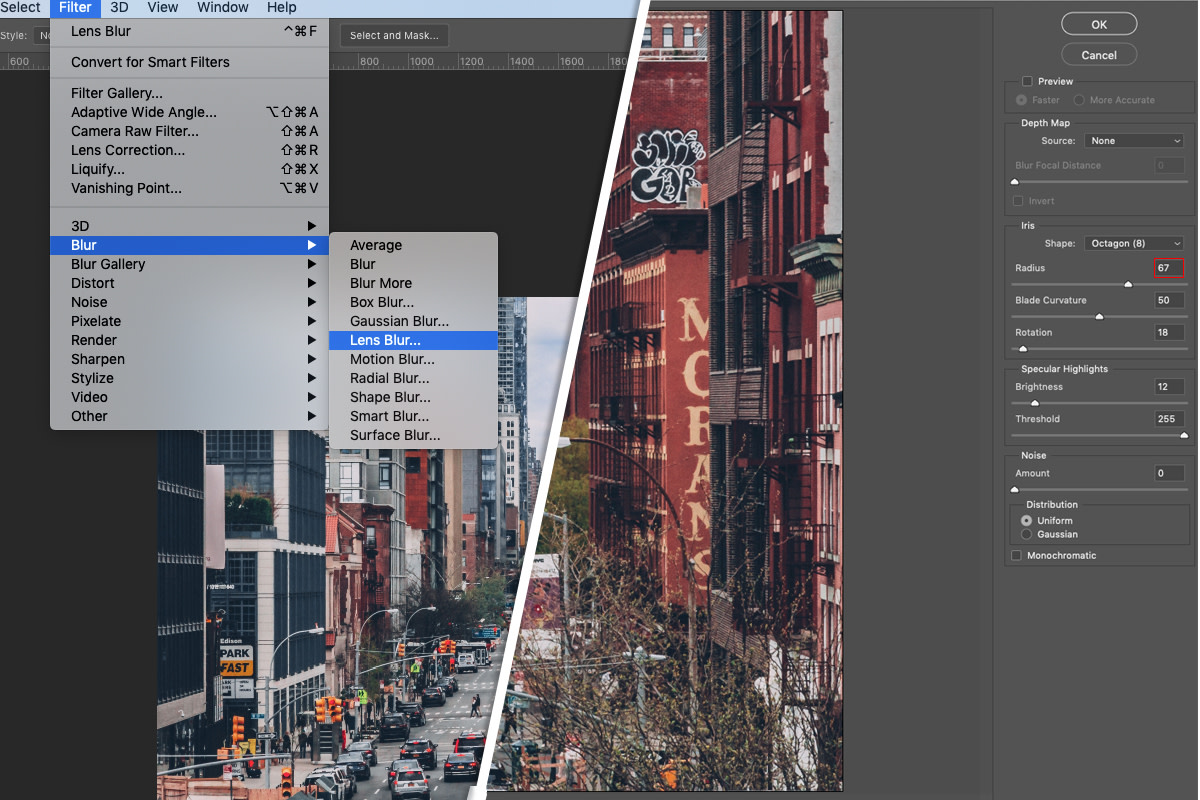Screen dimensions: 1200x800
Task: Click the Radius slider handle
Action: click(1128, 285)
